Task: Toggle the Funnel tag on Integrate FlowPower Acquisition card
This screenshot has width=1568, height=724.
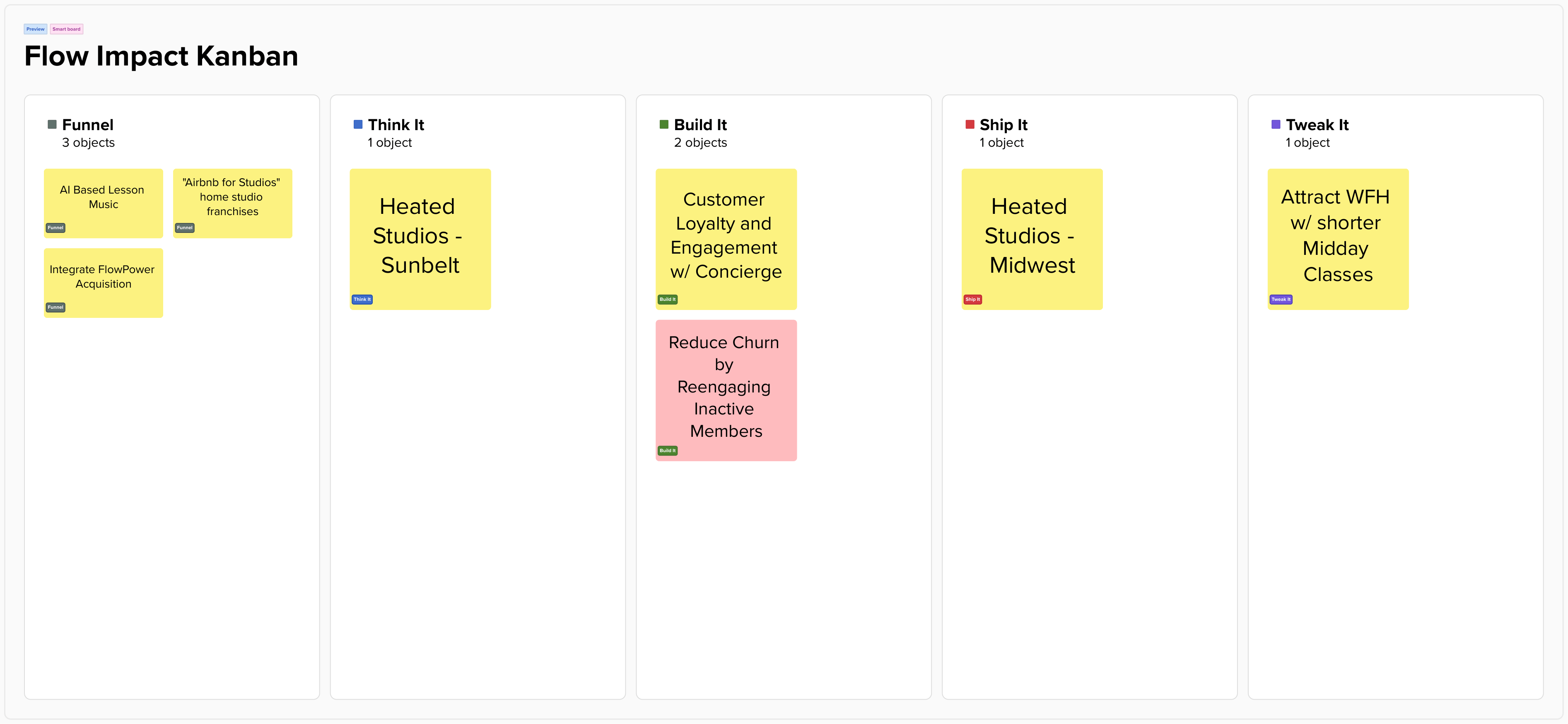Action: tap(55, 307)
